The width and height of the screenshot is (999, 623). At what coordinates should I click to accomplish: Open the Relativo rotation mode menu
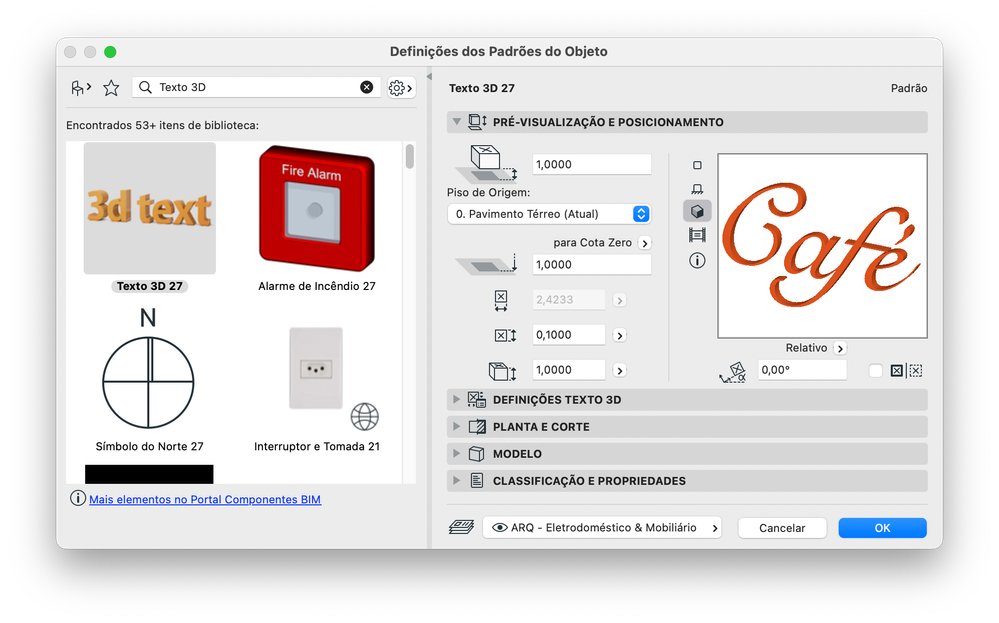[x=840, y=348]
